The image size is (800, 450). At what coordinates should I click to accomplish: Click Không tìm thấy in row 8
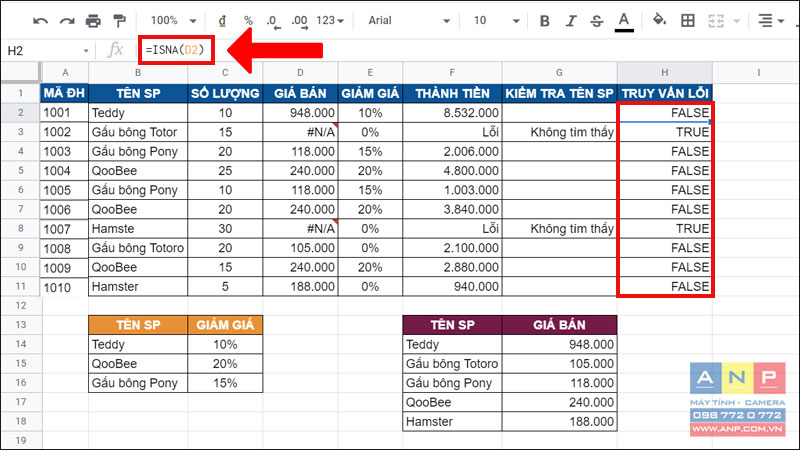pyautogui.click(x=559, y=229)
